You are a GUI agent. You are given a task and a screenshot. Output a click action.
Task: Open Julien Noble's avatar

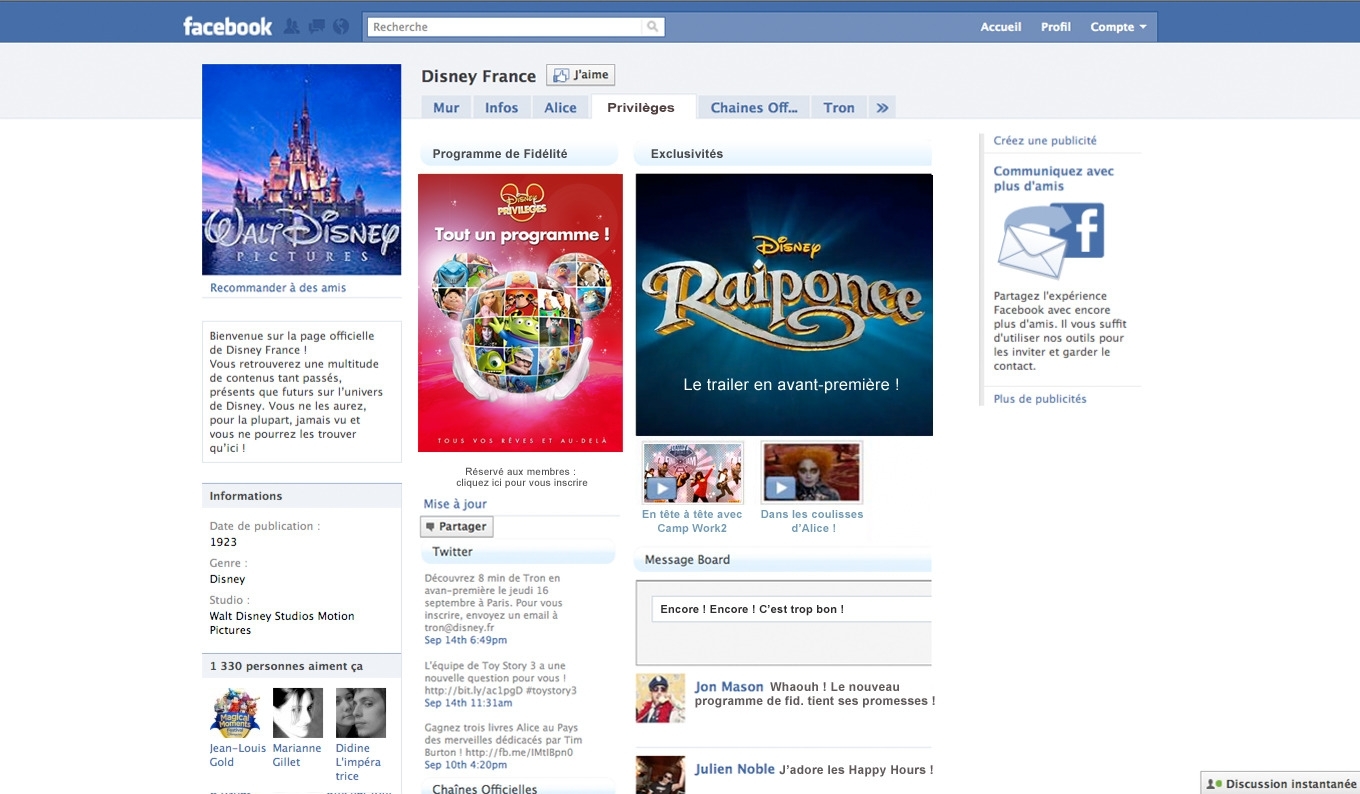(x=660, y=775)
